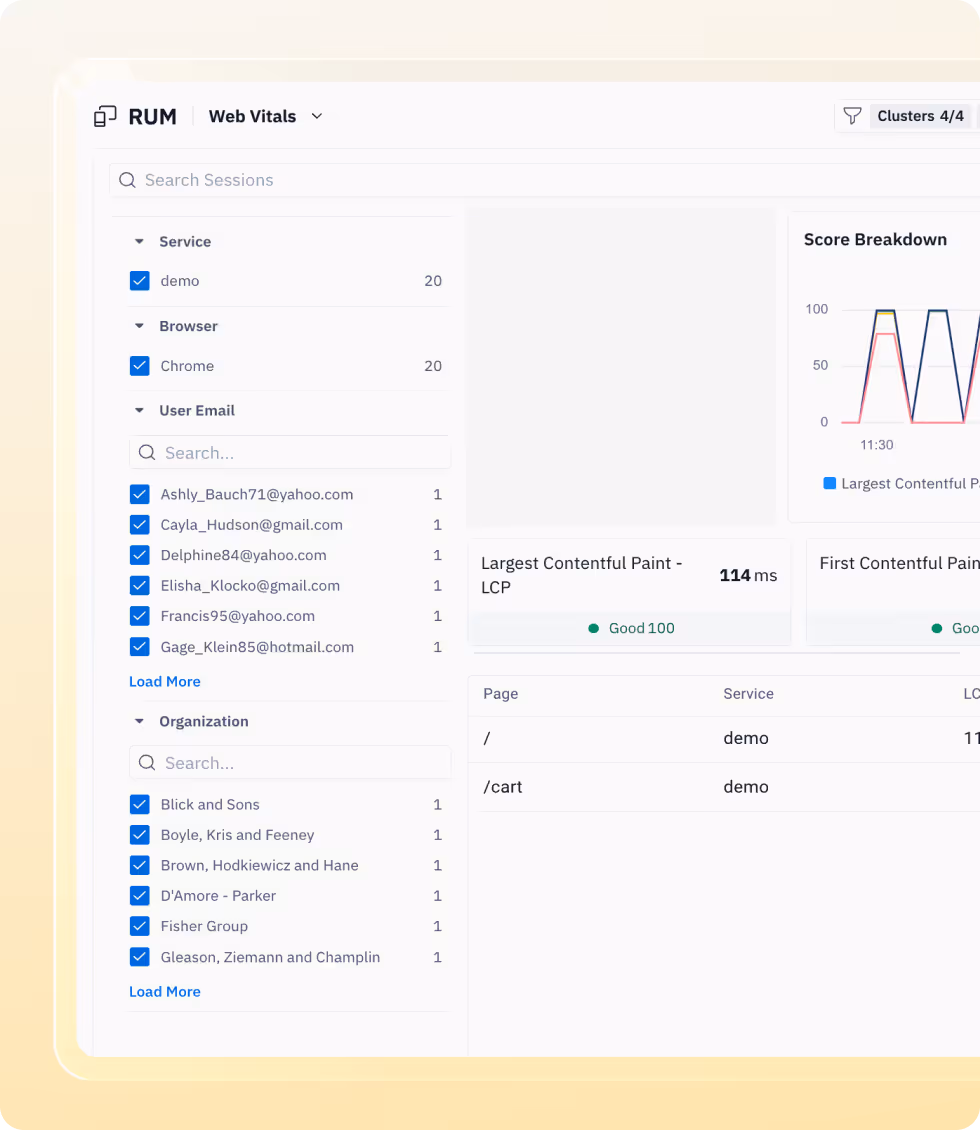The image size is (980, 1130).
Task: Collapse the User Email filter section
Action: click(x=139, y=411)
